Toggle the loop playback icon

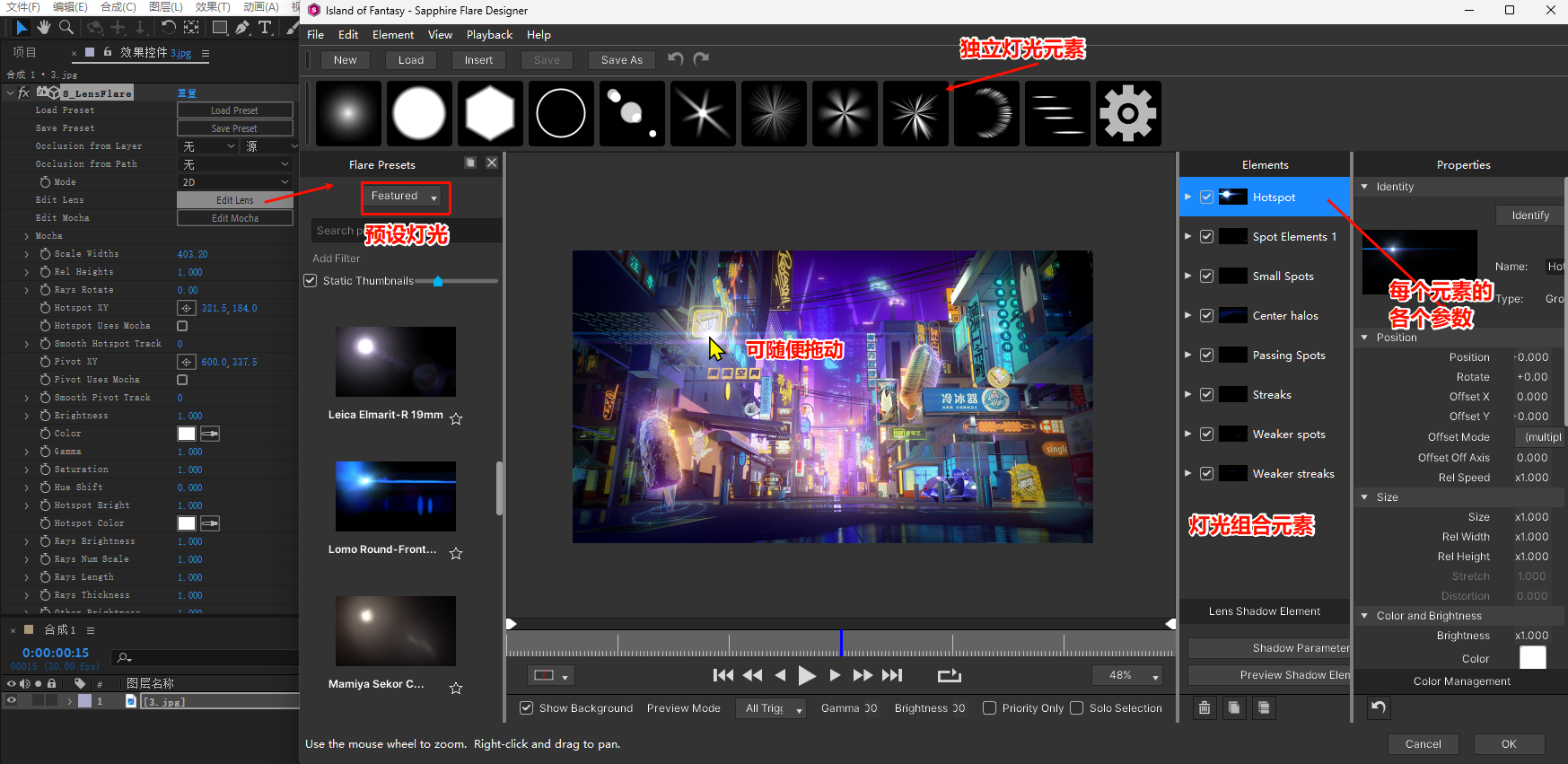(949, 675)
